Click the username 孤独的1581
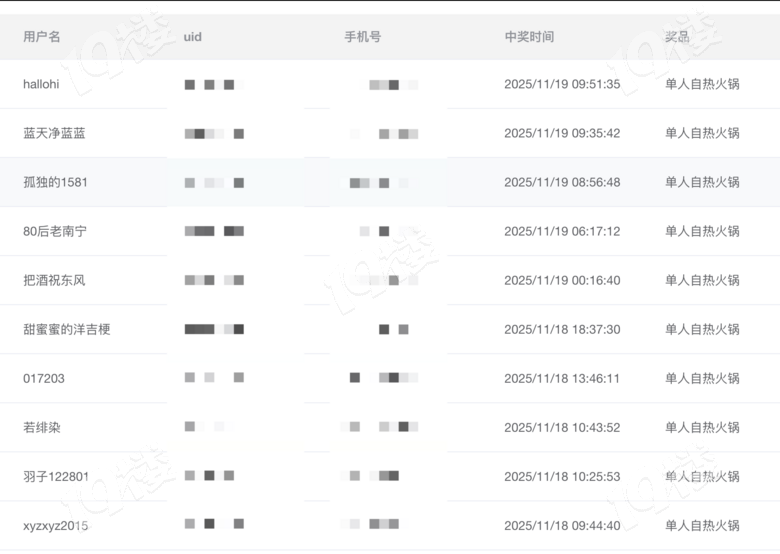This screenshot has height=554, width=780. (55, 183)
